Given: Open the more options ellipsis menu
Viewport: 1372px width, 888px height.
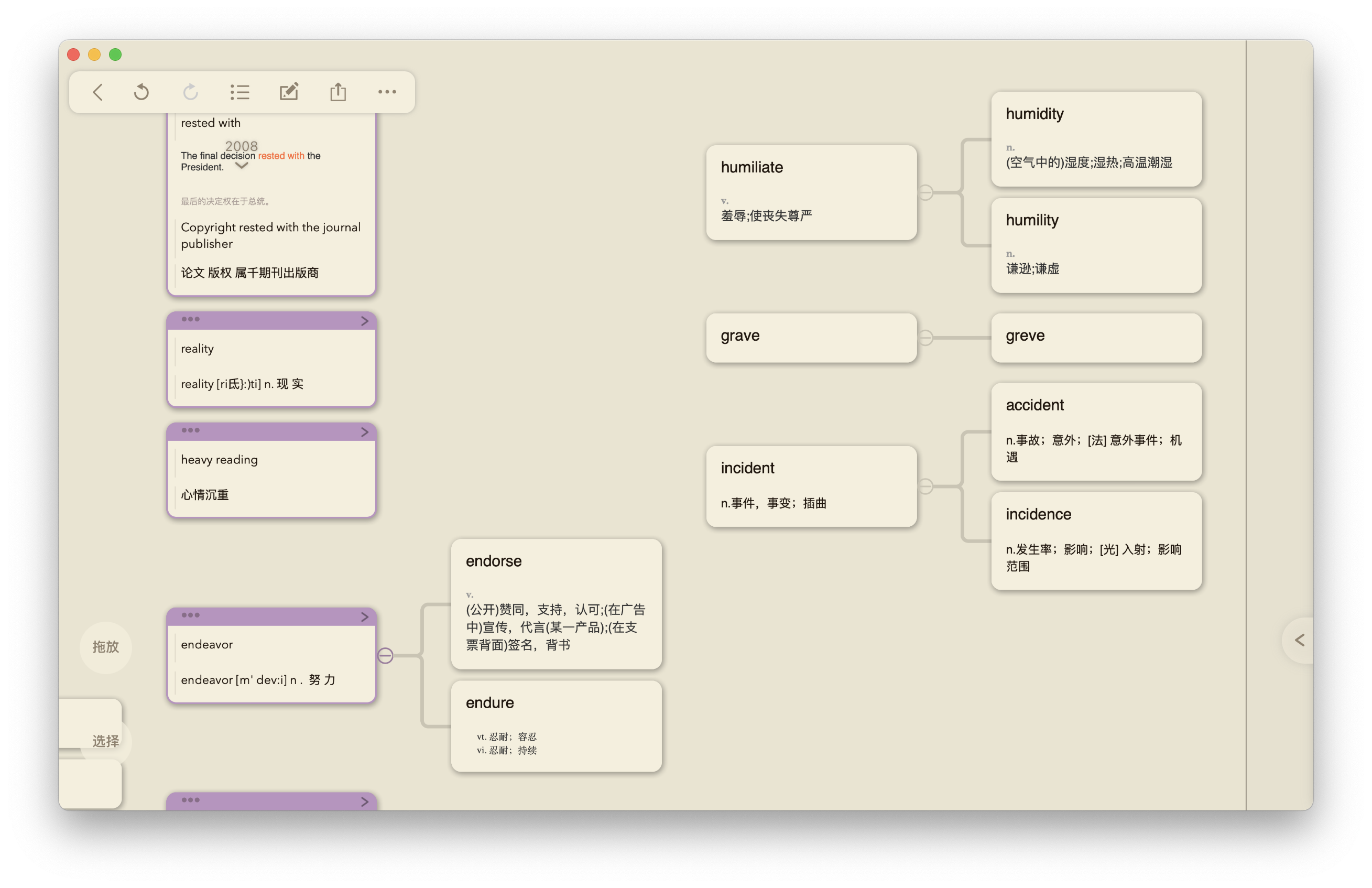Looking at the screenshot, I should [x=387, y=92].
